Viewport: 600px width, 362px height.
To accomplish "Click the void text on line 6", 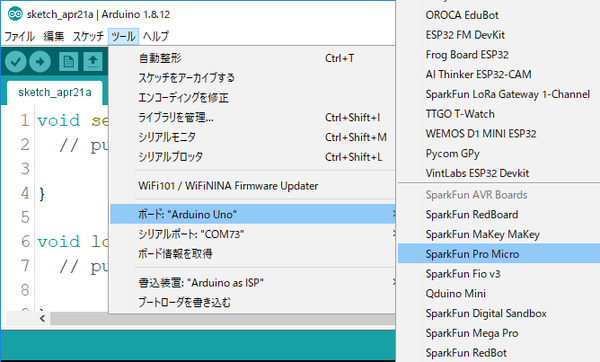I will 59,242.
